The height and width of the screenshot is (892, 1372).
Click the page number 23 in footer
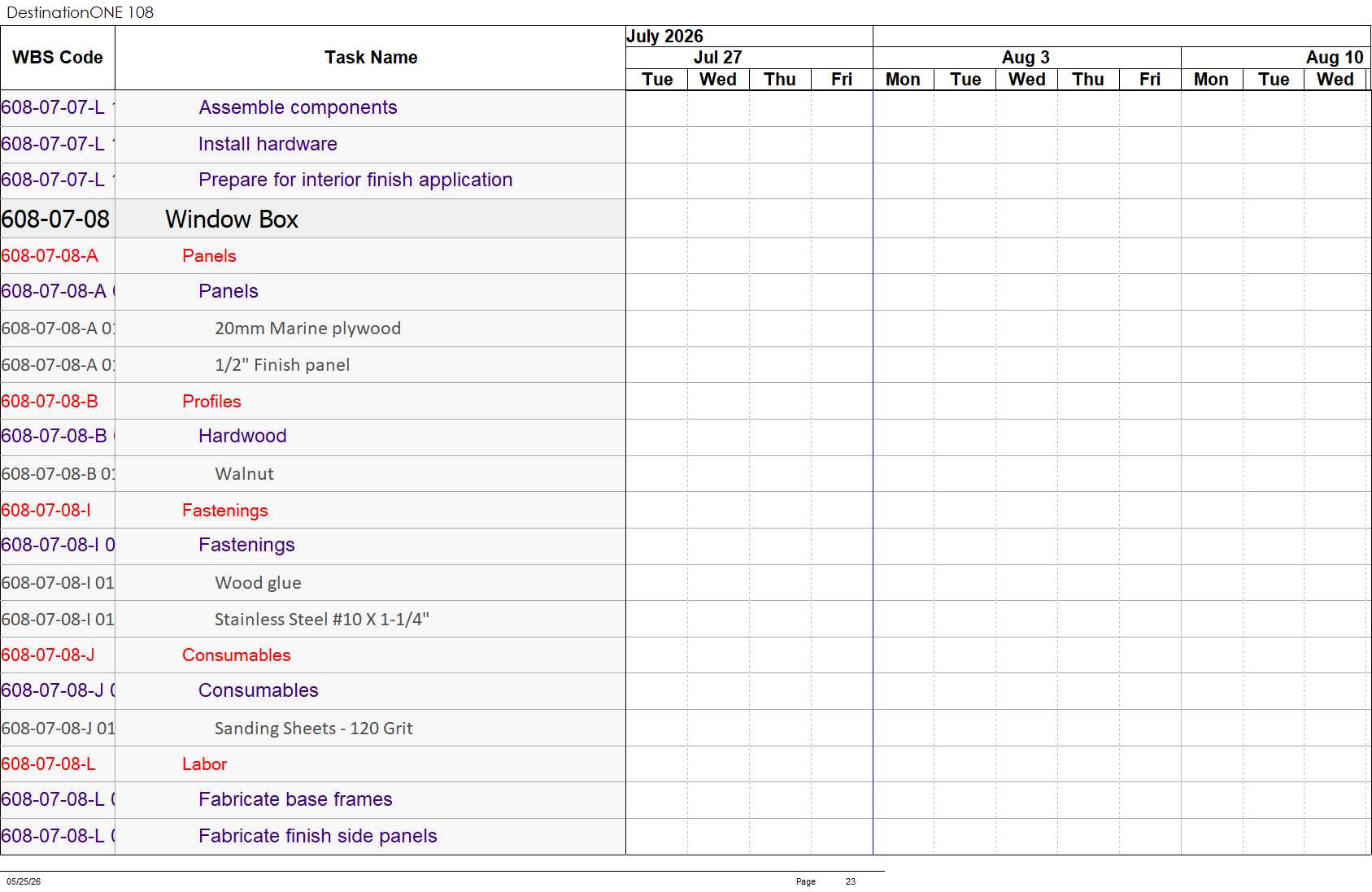click(850, 881)
